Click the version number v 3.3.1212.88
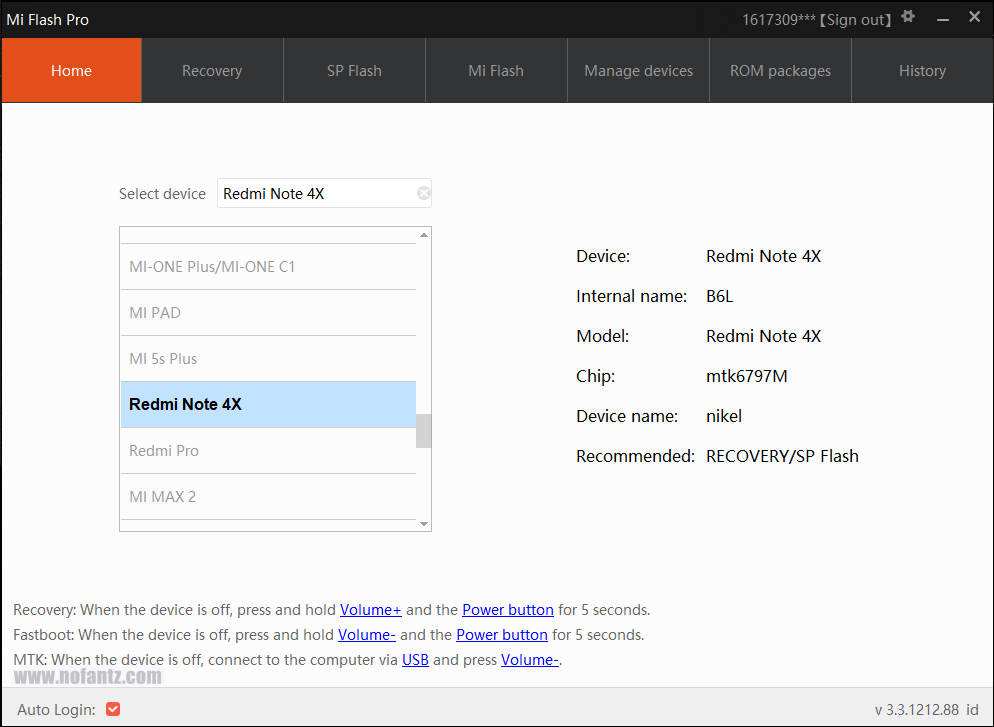The width and height of the screenshot is (994, 727). pyautogui.click(x=917, y=709)
